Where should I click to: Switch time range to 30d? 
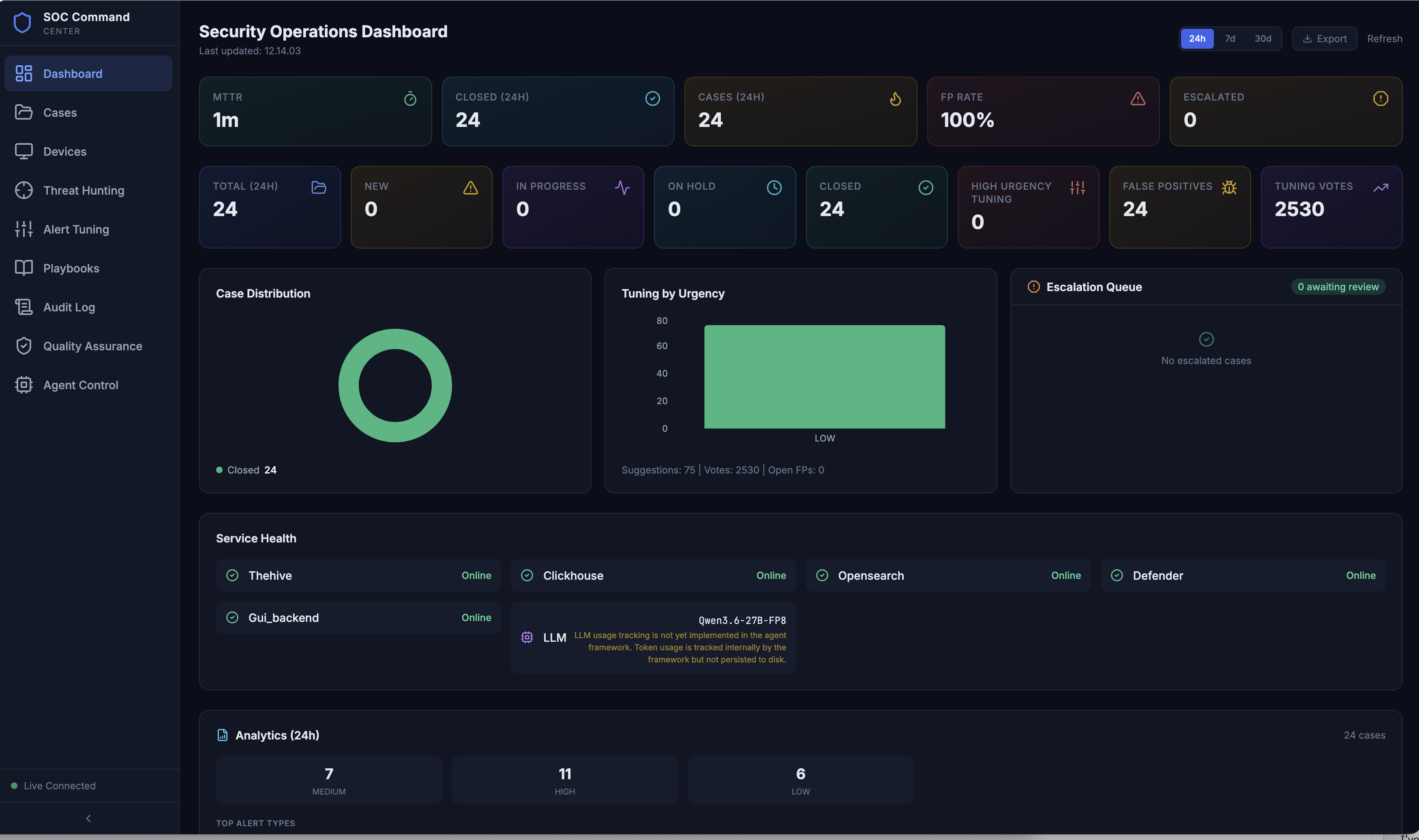(x=1262, y=39)
